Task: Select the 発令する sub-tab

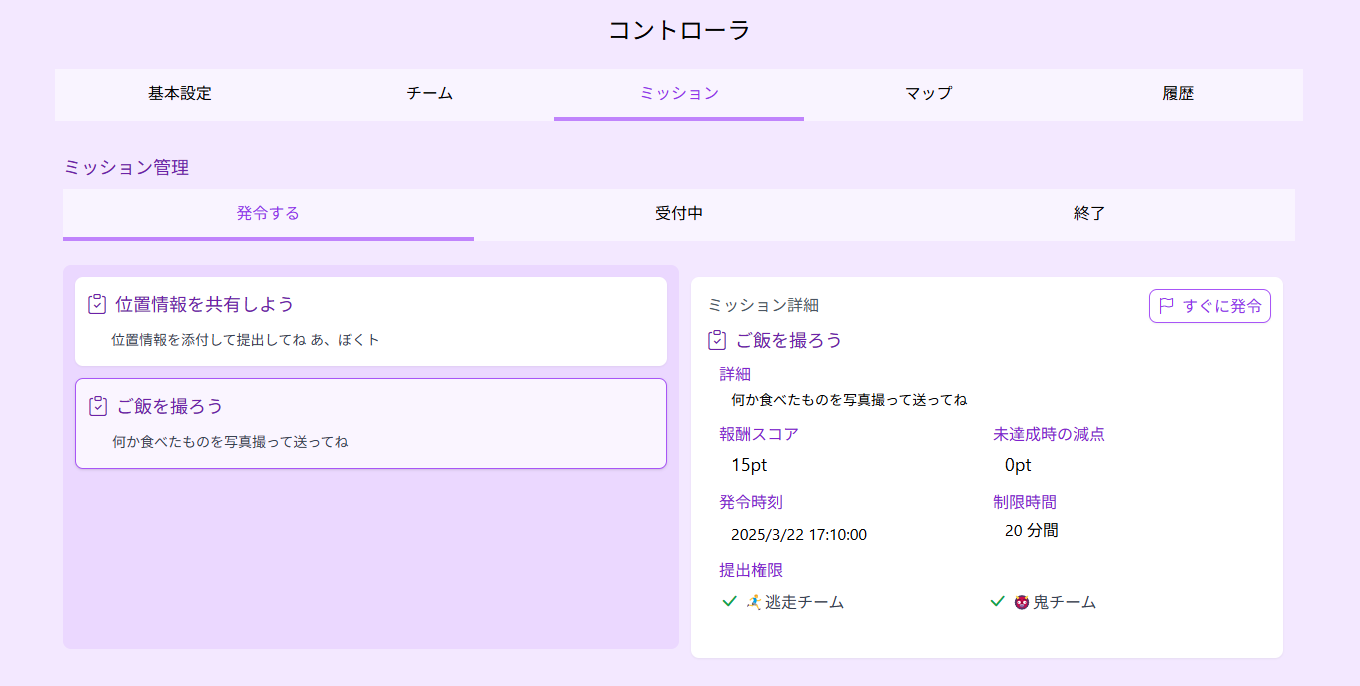Action: (x=268, y=214)
